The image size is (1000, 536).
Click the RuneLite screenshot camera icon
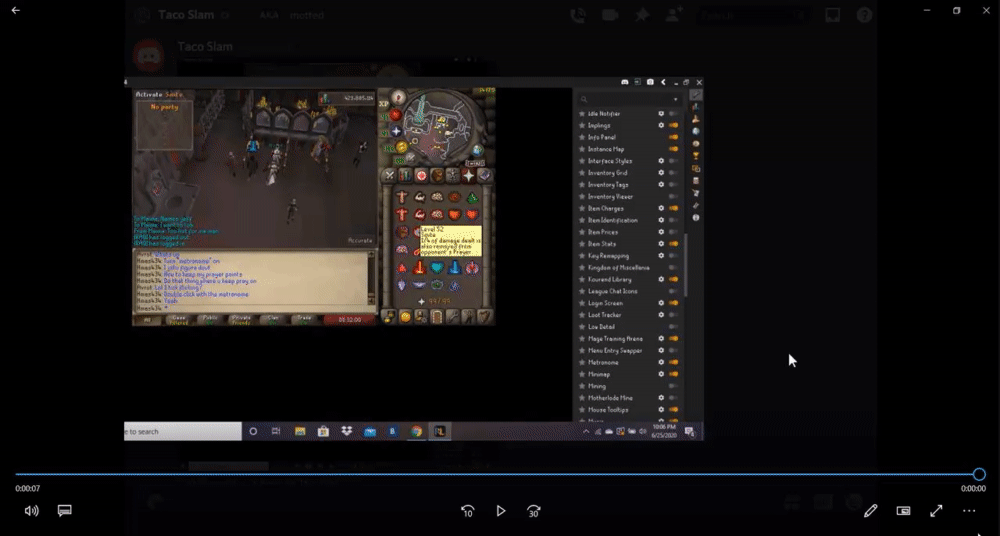pyautogui.click(x=650, y=82)
